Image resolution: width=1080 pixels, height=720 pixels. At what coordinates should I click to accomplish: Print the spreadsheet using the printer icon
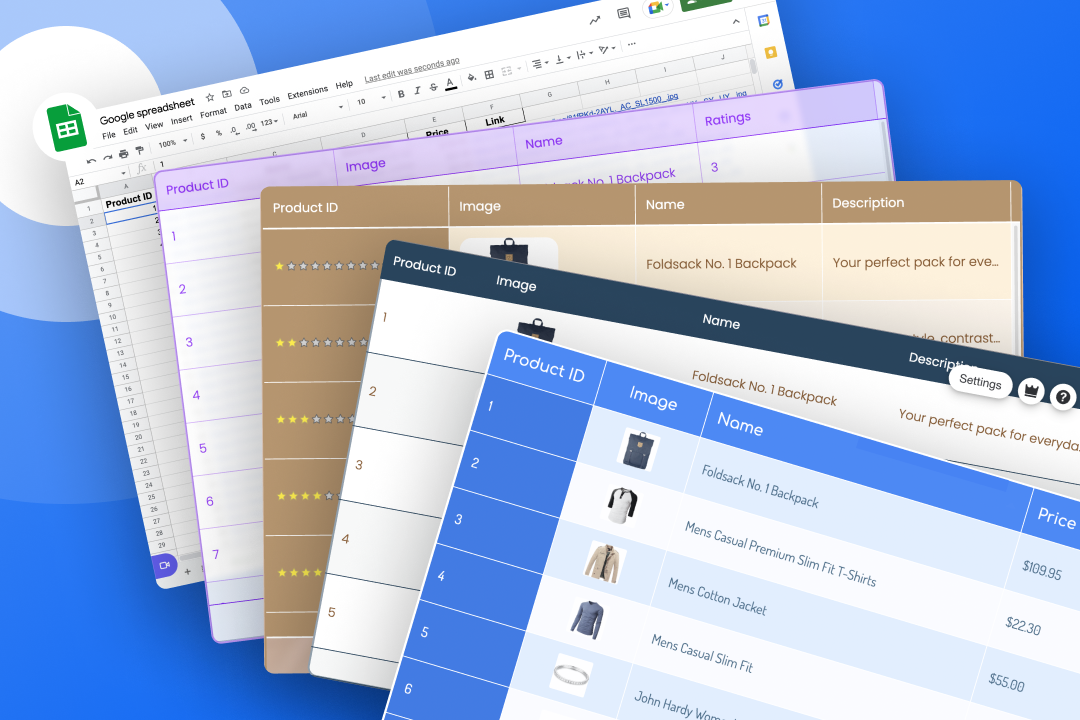click(x=123, y=153)
